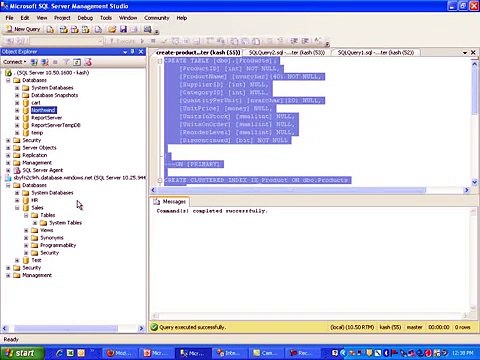Open the Community menu
480x360 pixels.
point(157,18)
